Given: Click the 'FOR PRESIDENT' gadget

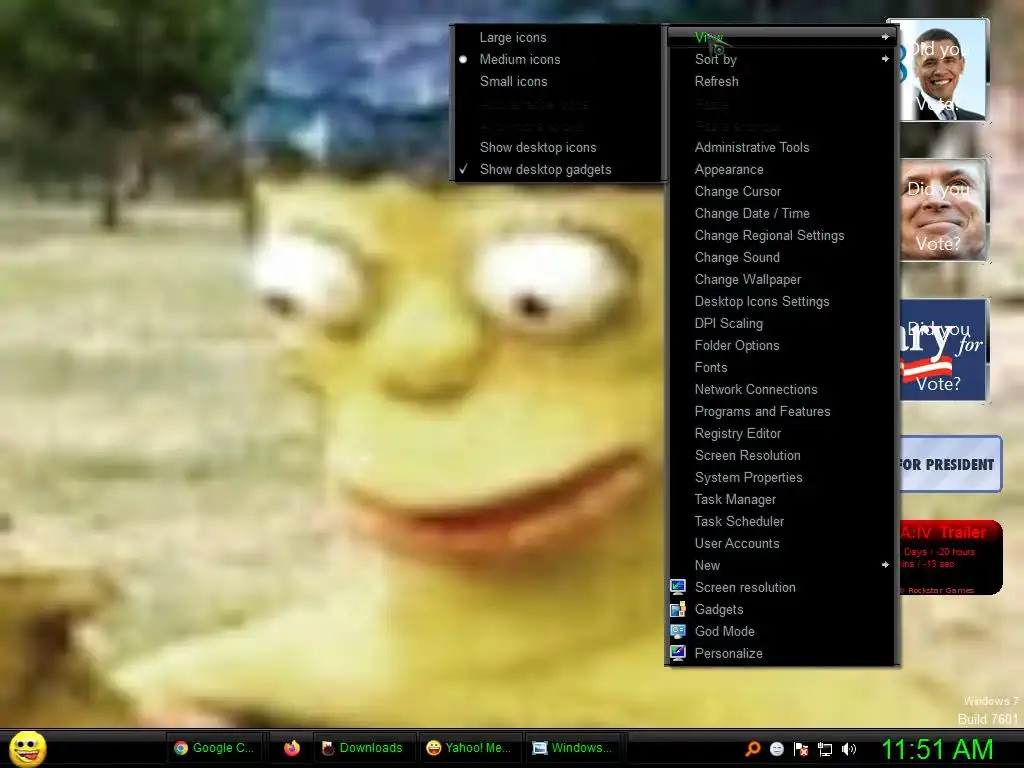Looking at the screenshot, I should [x=950, y=464].
